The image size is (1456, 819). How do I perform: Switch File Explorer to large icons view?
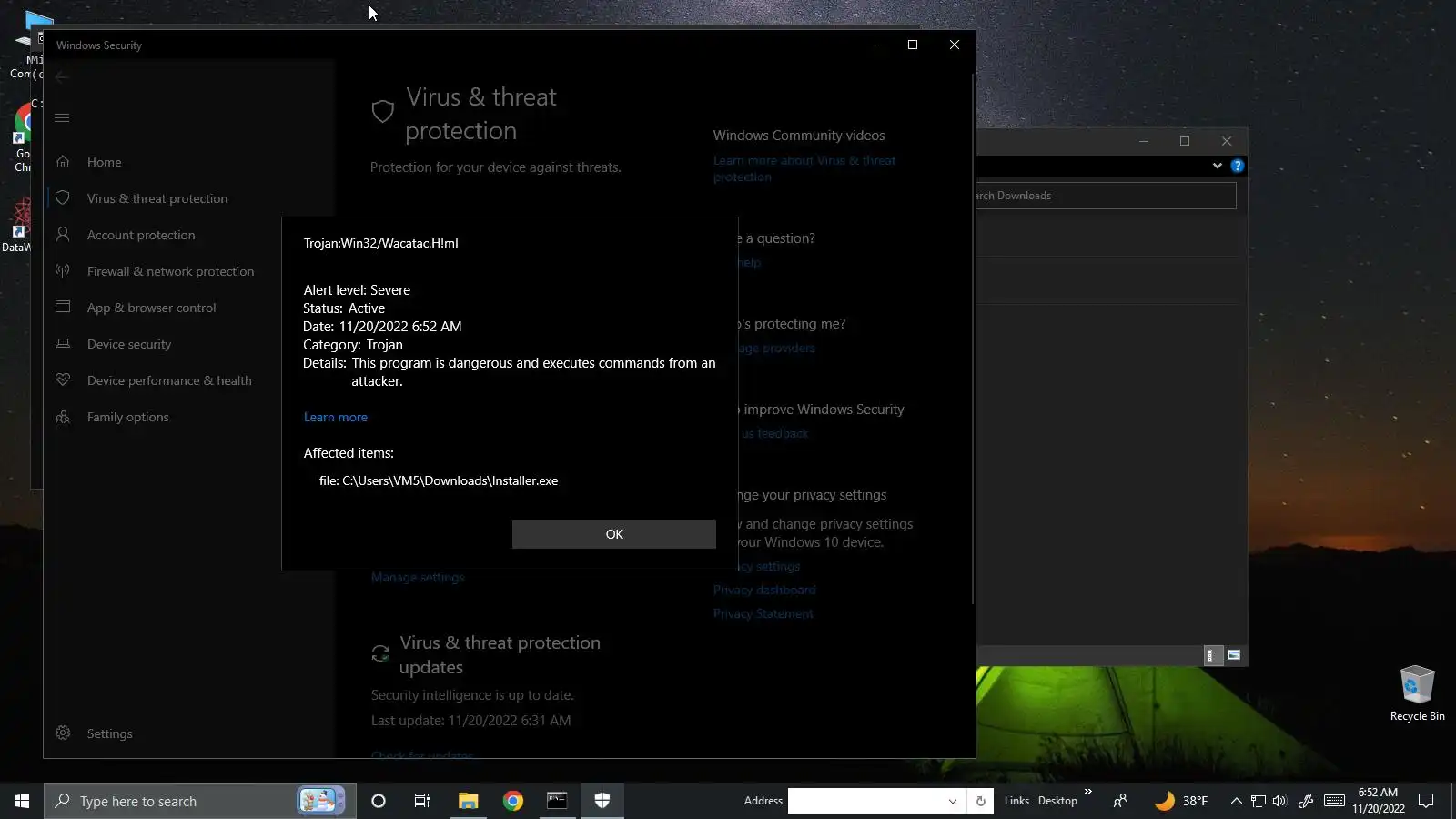pyautogui.click(x=1234, y=655)
